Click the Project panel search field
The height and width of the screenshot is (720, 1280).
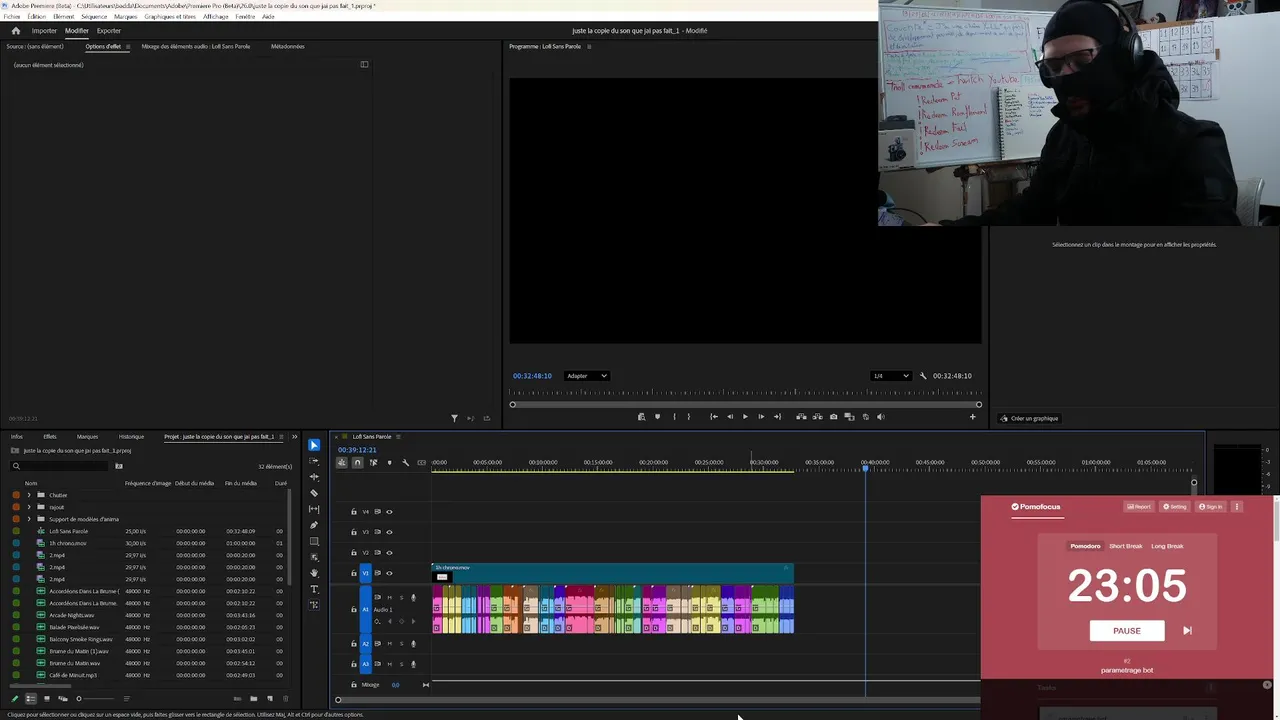tap(60, 466)
